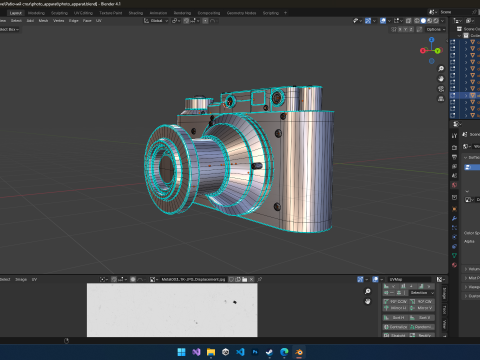Open Photoshop from the taskbar

(x=255, y=352)
